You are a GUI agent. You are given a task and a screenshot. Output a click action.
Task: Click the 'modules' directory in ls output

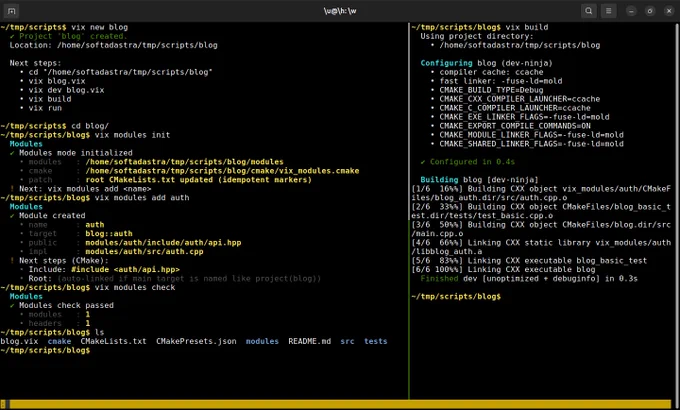pos(262,341)
